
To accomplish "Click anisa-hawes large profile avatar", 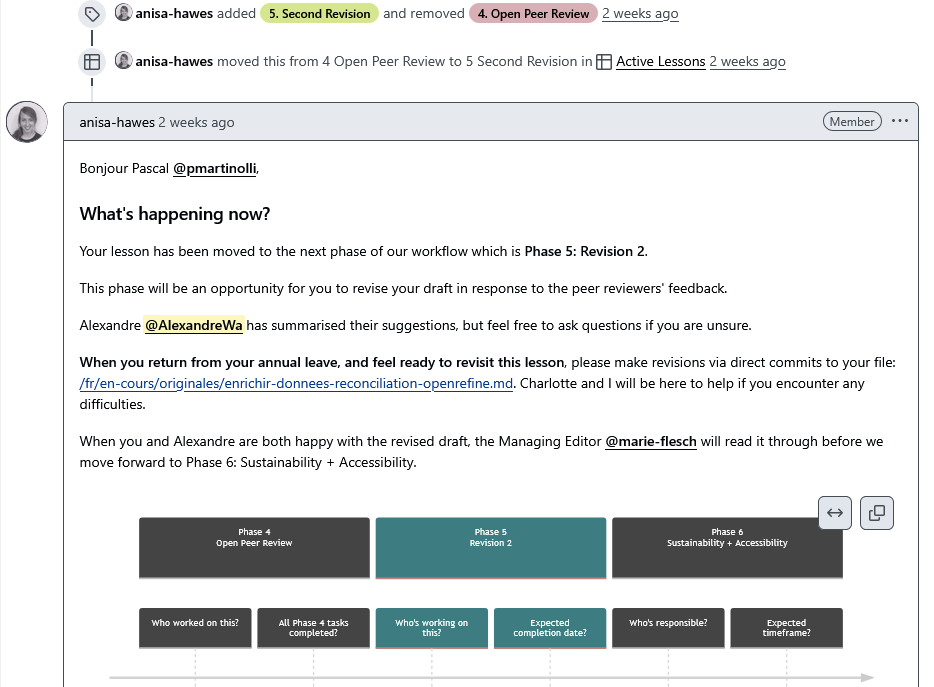I will 27,122.
